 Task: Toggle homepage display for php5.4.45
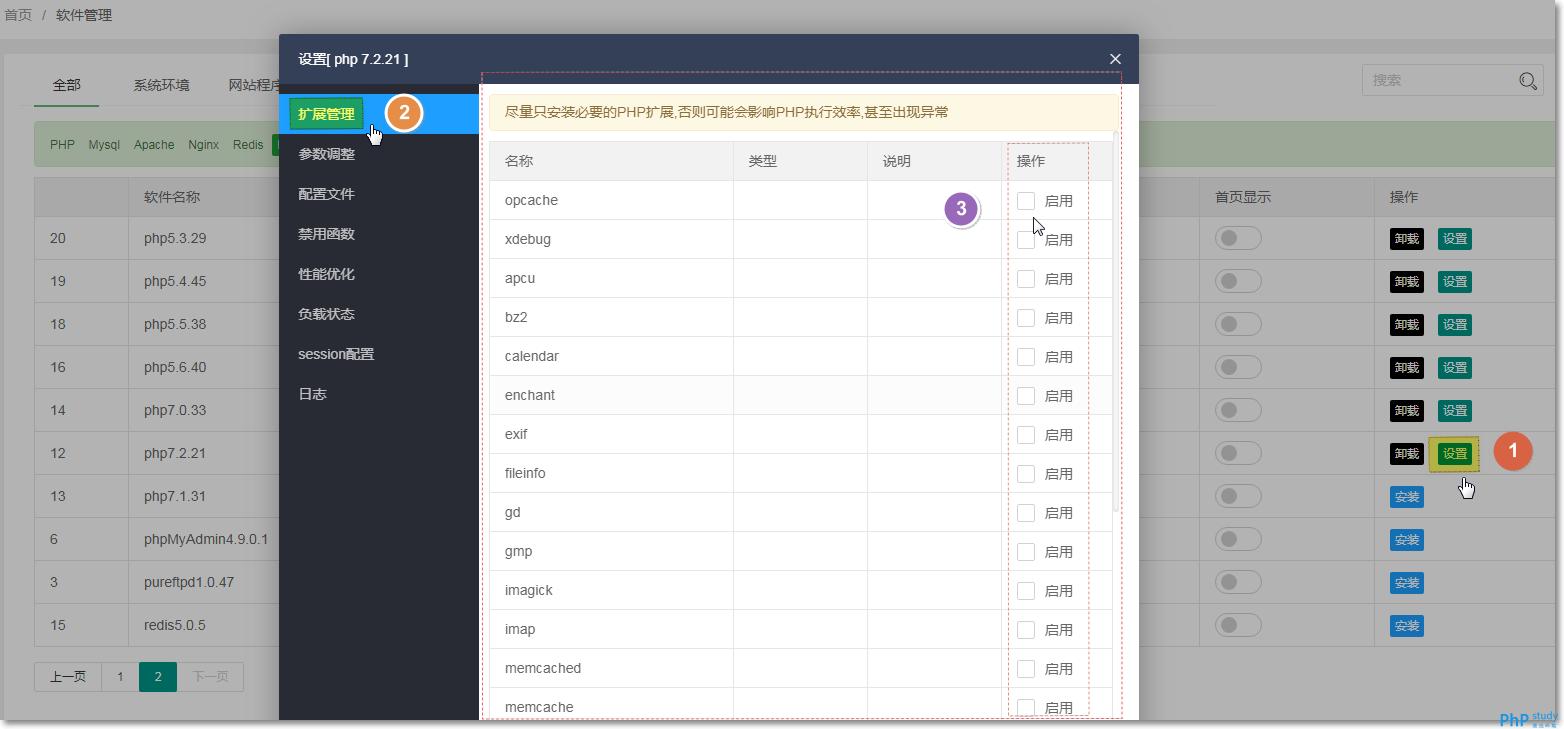point(1237,281)
